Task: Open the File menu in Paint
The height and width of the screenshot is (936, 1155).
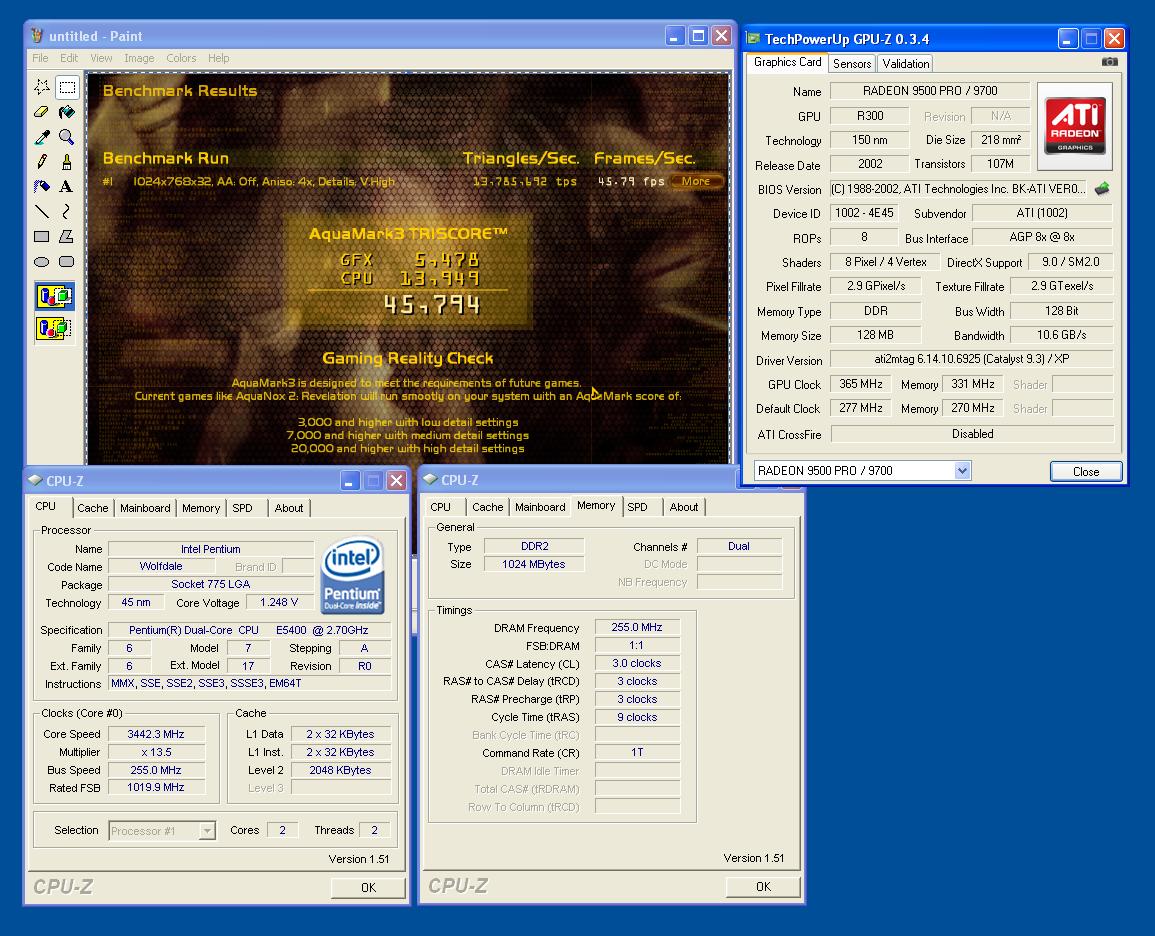Action: pyautogui.click(x=41, y=58)
